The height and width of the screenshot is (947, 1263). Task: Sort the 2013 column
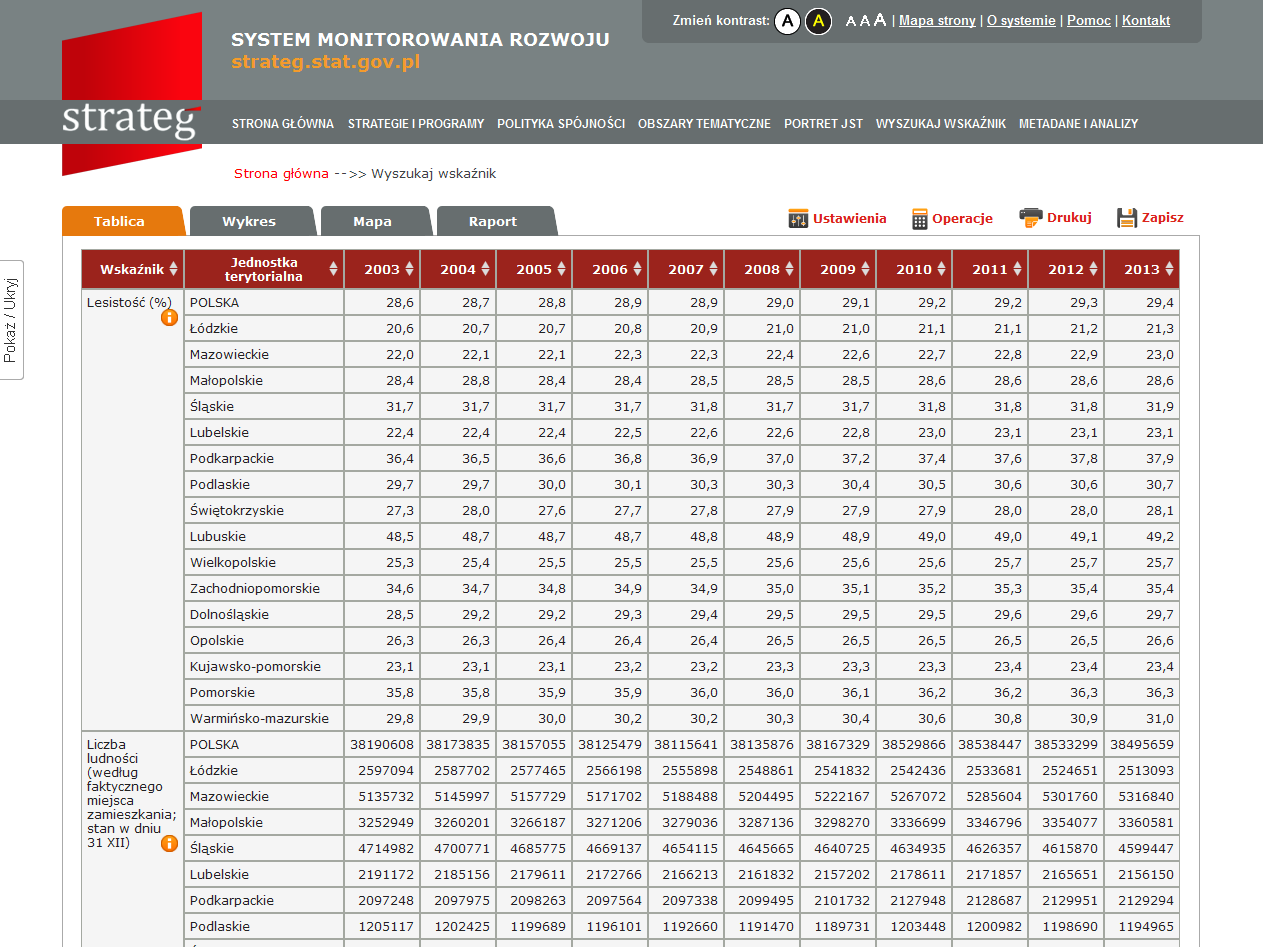(x=1169, y=269)
